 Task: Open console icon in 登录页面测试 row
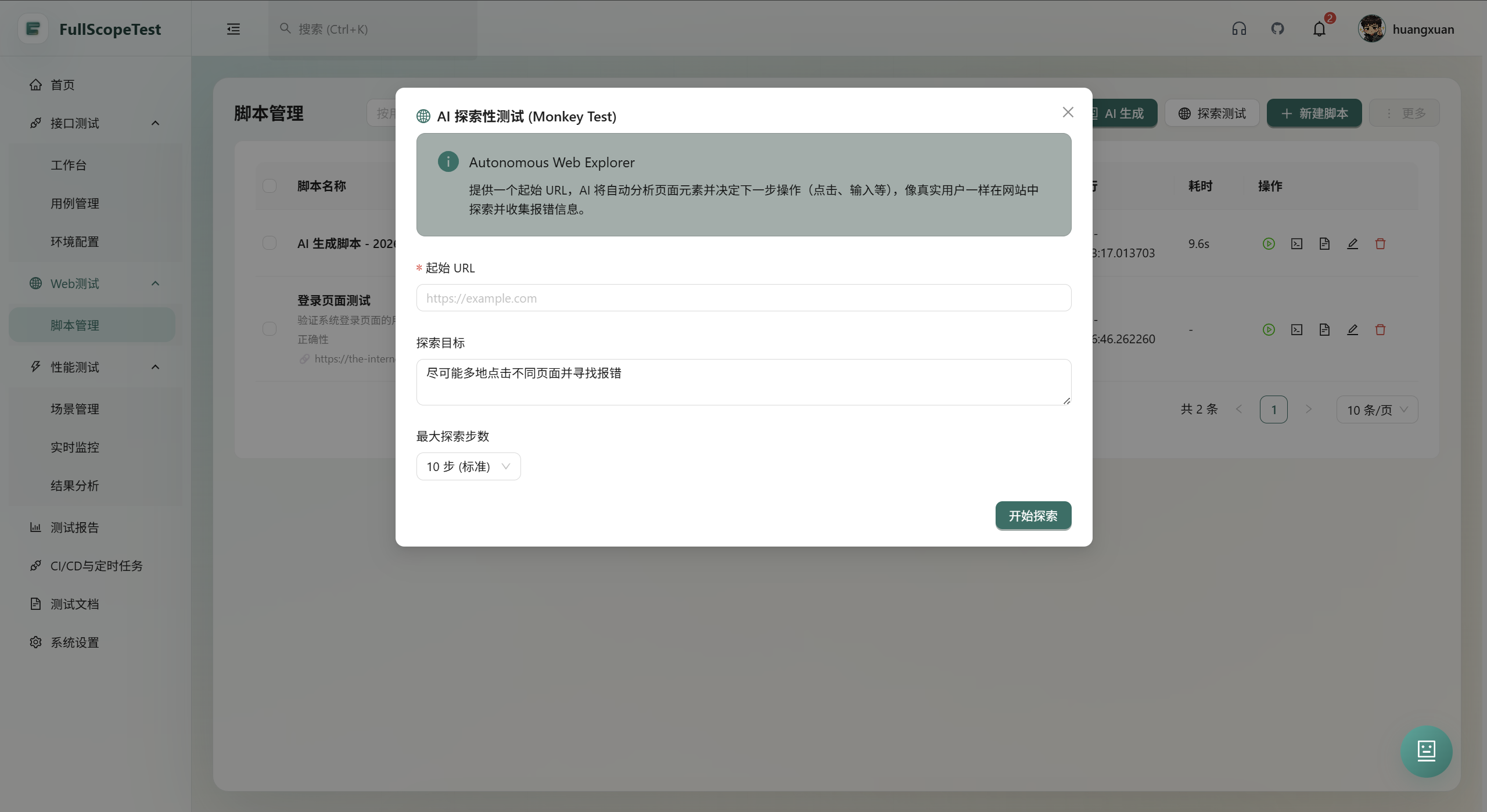[x=1296, y=330]
